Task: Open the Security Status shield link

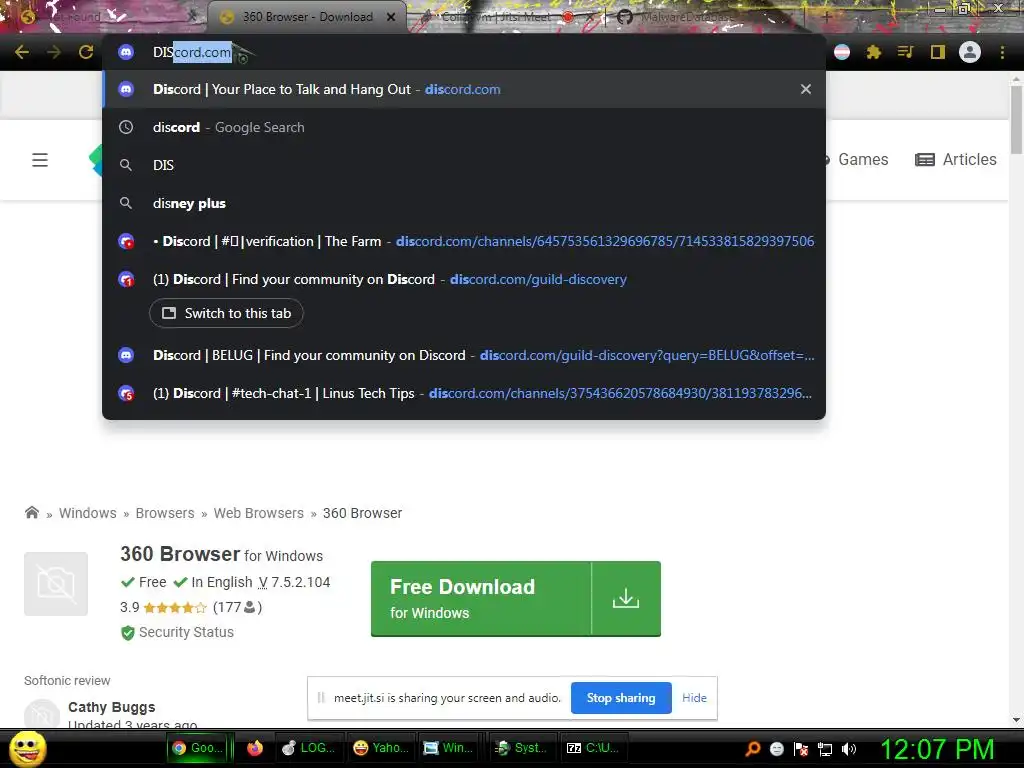Action: 177,632
